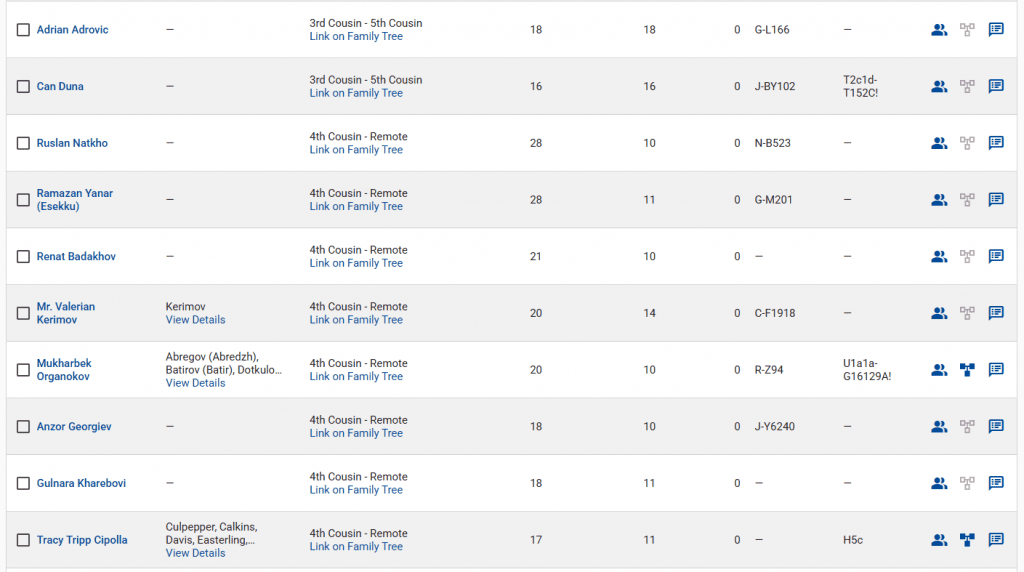Tick the checkbox next to Ruslan Natkho
This screenshot has height=572, width=1024.
point(23,143)
